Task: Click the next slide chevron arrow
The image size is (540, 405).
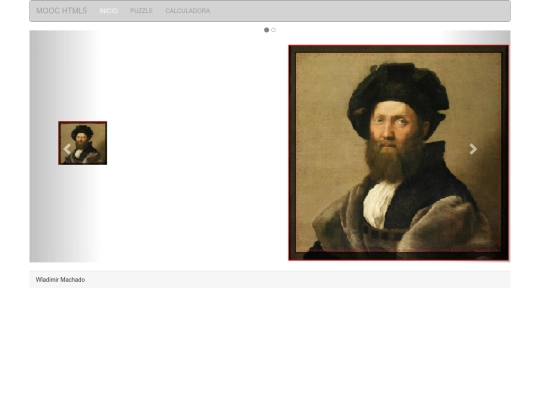Action: coord(473,149)
